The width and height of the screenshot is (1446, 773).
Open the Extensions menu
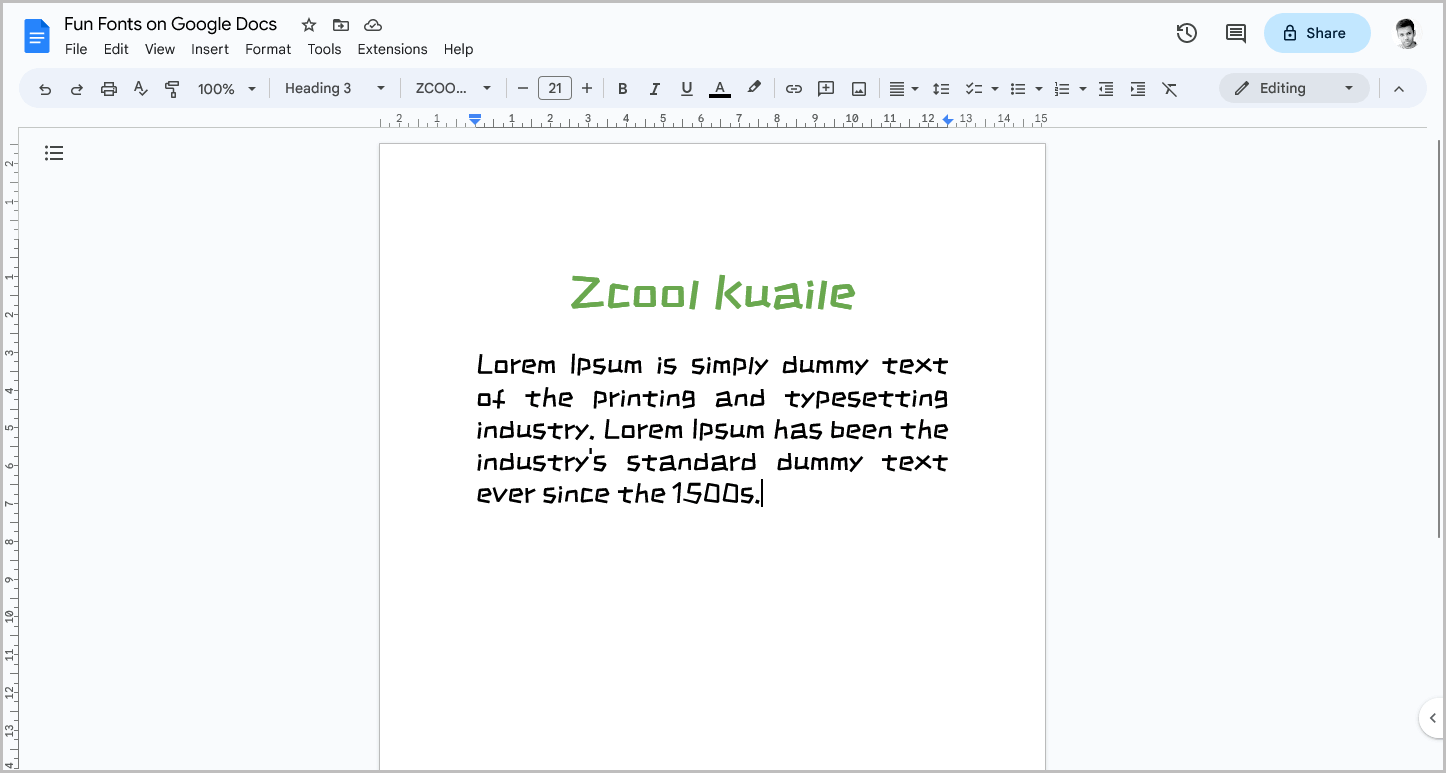(392, 49)
